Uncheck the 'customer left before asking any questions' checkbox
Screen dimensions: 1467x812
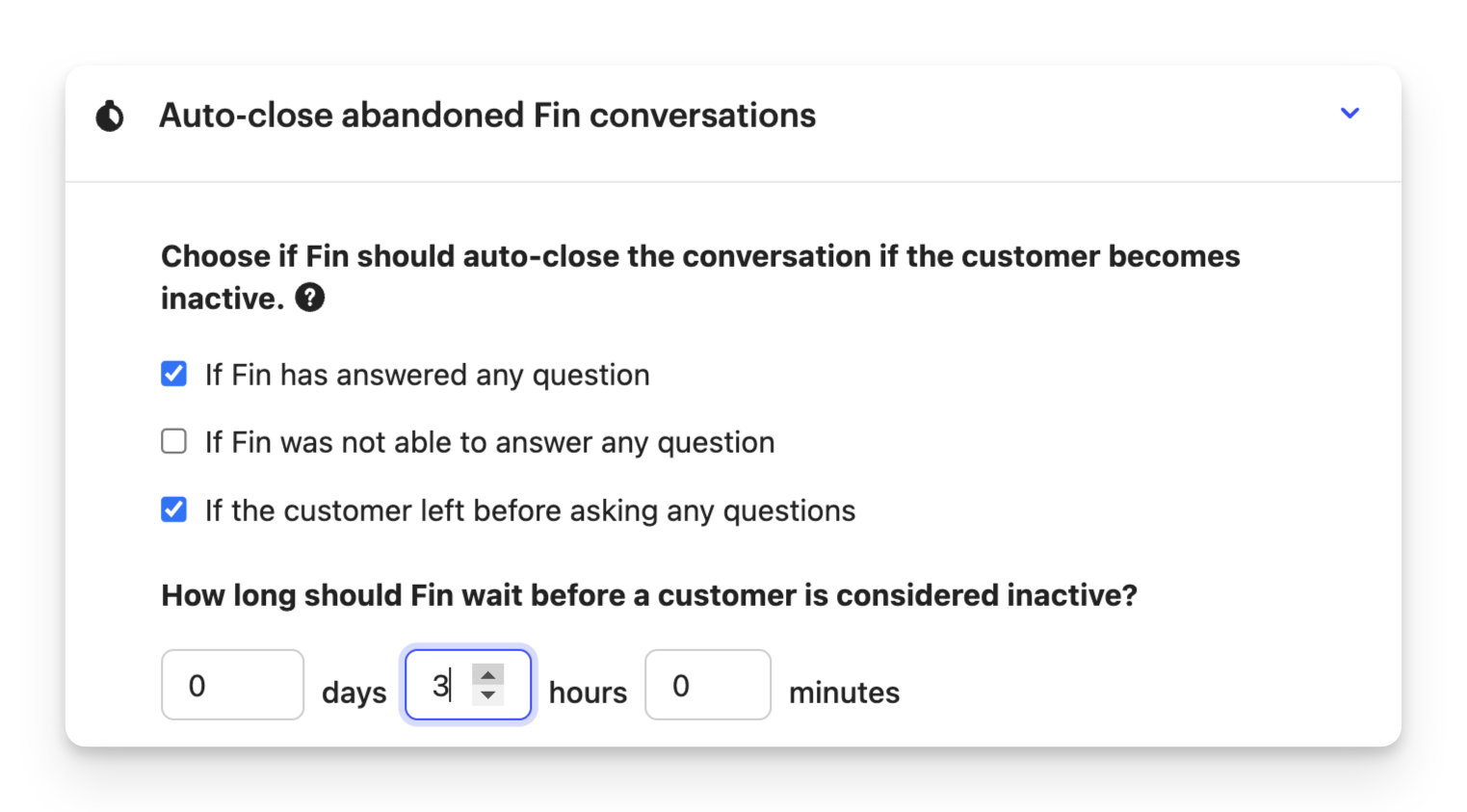(174, 510)
